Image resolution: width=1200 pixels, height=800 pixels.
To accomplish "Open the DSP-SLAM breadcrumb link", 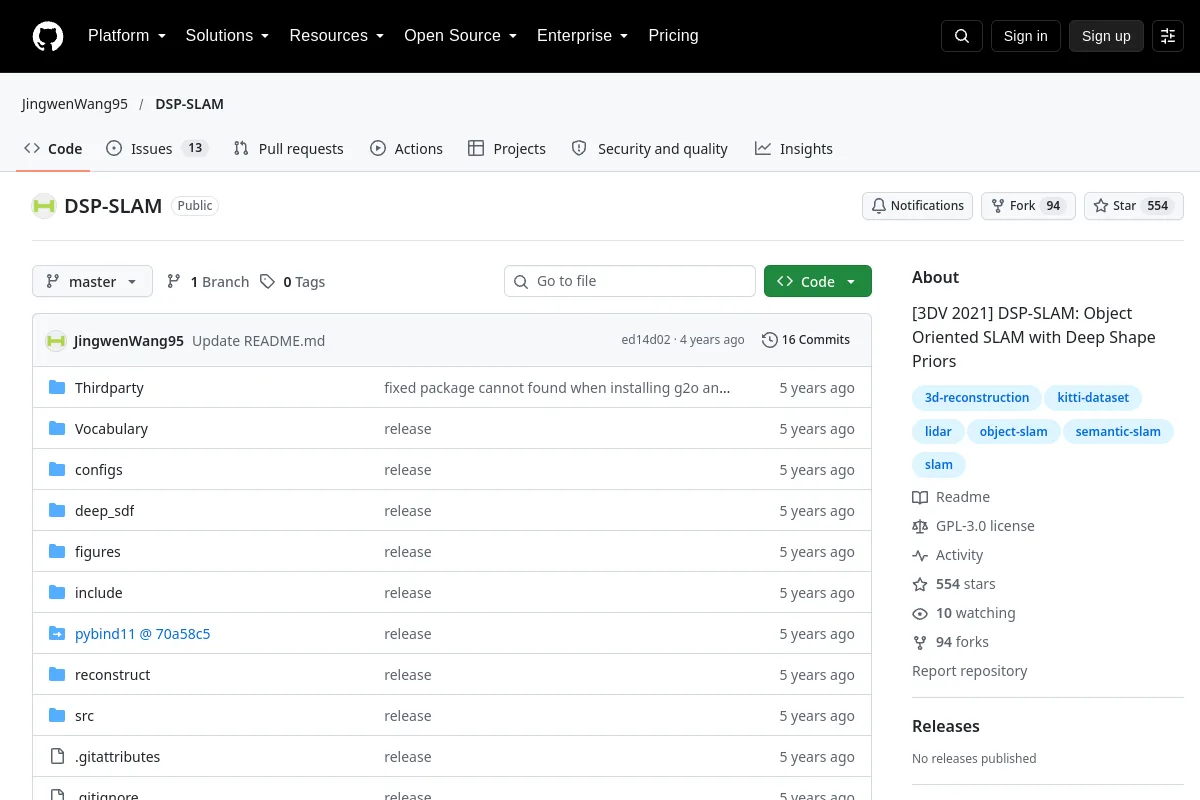I will coord(189,104).
